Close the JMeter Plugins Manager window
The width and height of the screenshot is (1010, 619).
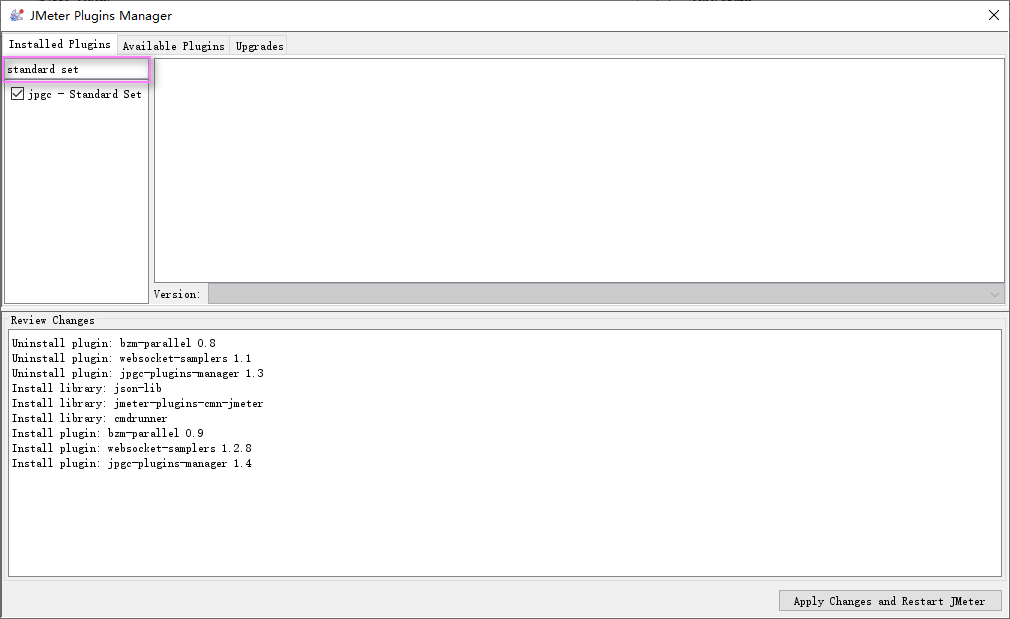coord(993,15)
